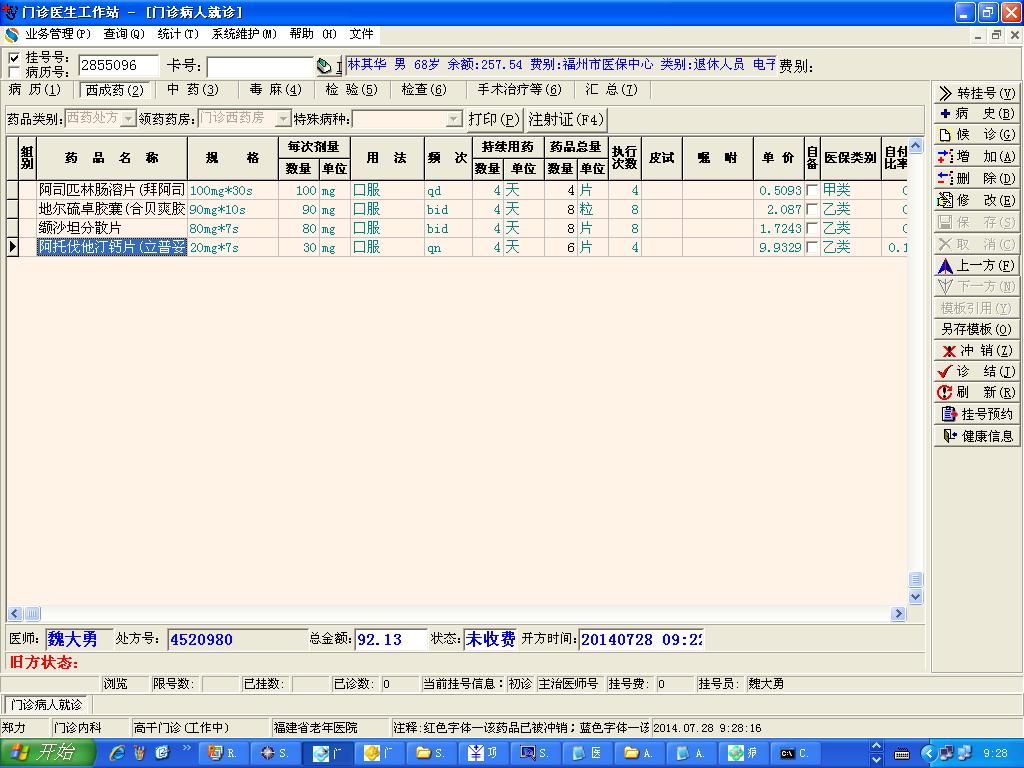Click the 转挂号 transfer registration button
The height and width of the screenshot is (768, 1024).
point(977,93)
